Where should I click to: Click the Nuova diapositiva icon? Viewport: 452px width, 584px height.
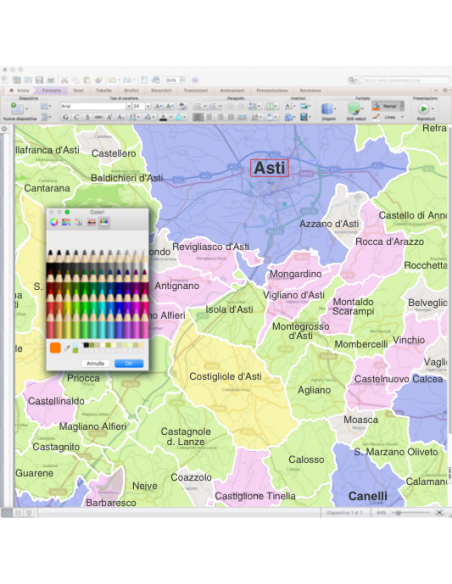17,109
